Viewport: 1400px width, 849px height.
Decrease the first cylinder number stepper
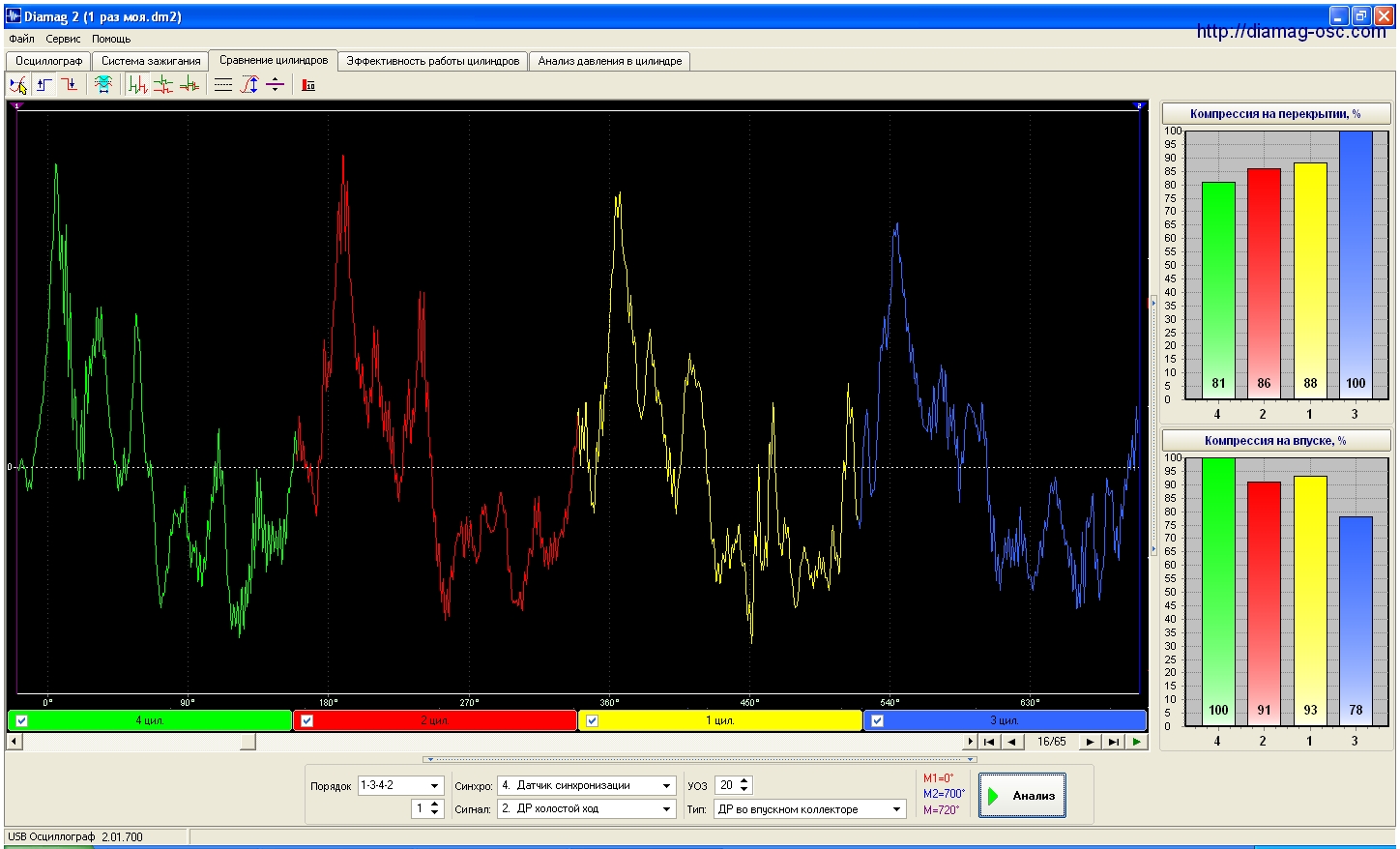click(x=435, y=813)
